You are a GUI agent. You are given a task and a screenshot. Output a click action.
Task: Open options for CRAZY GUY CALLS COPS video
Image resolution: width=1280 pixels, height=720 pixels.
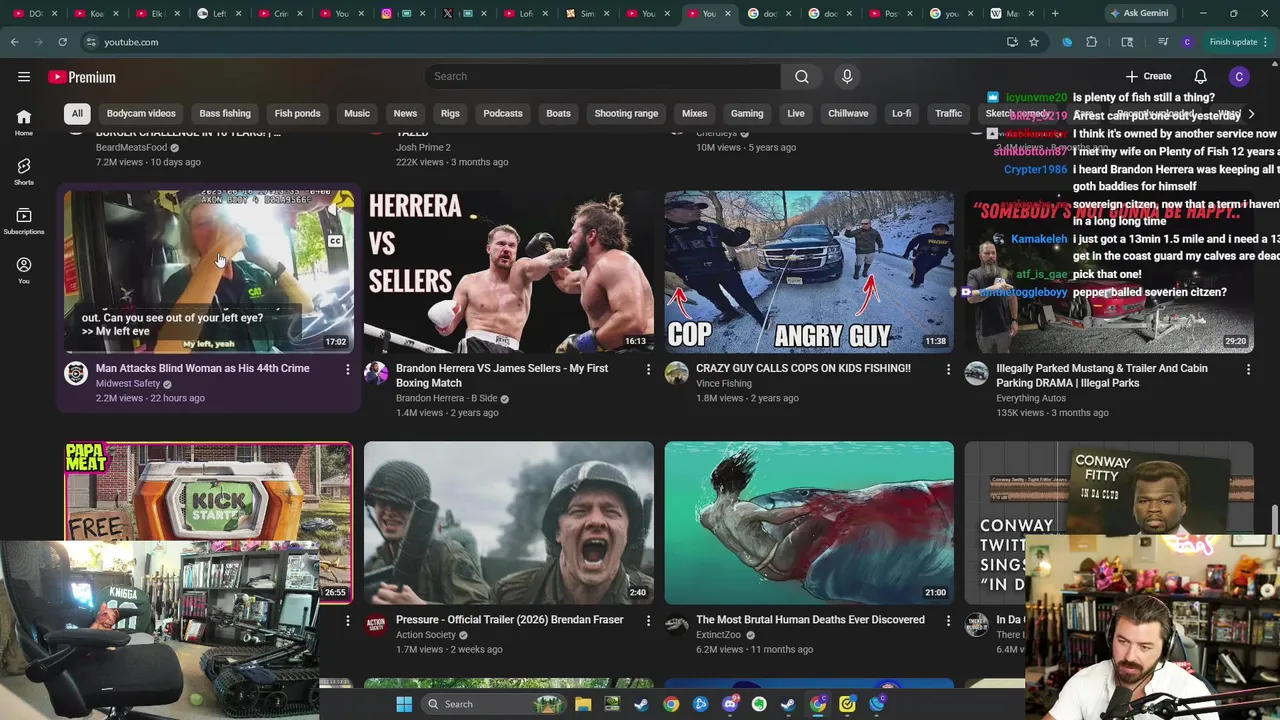point(948,370)
